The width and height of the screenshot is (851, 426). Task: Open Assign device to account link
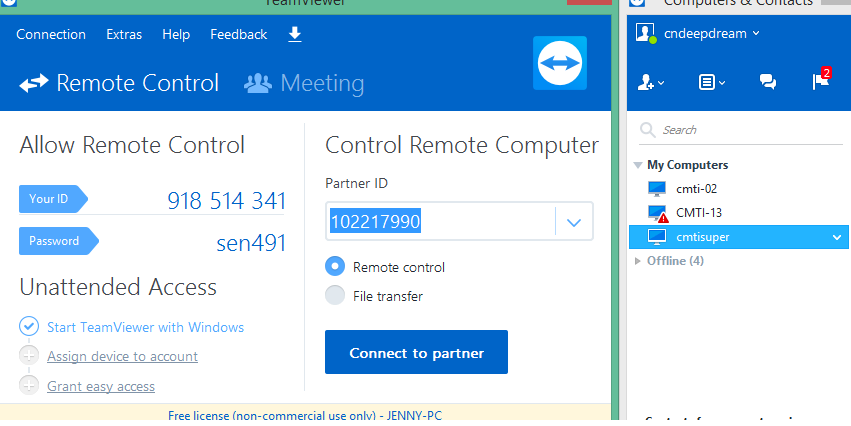click(x=122, y=356)
